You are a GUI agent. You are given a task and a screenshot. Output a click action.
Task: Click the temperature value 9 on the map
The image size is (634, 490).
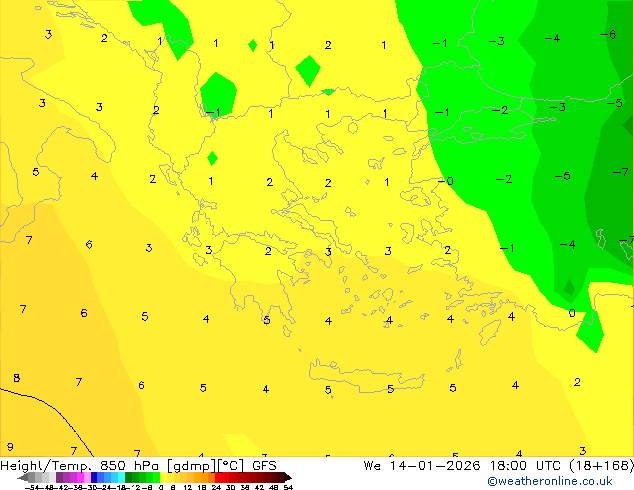point(10,447)
